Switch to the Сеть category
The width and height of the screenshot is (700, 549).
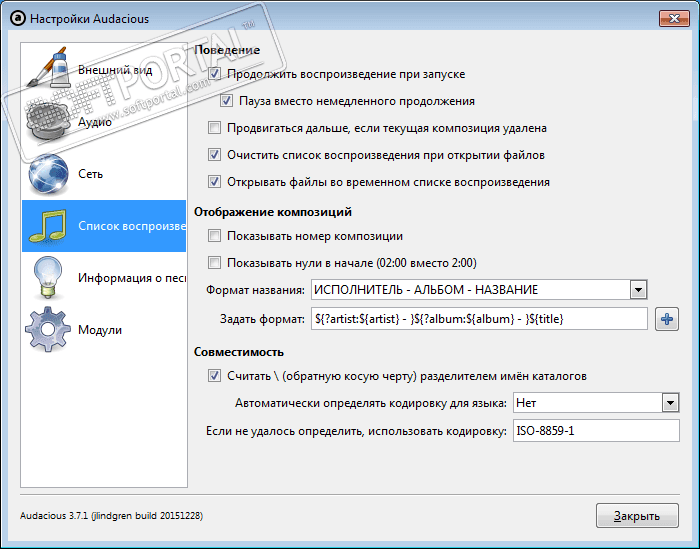click(x=104, y=174)
